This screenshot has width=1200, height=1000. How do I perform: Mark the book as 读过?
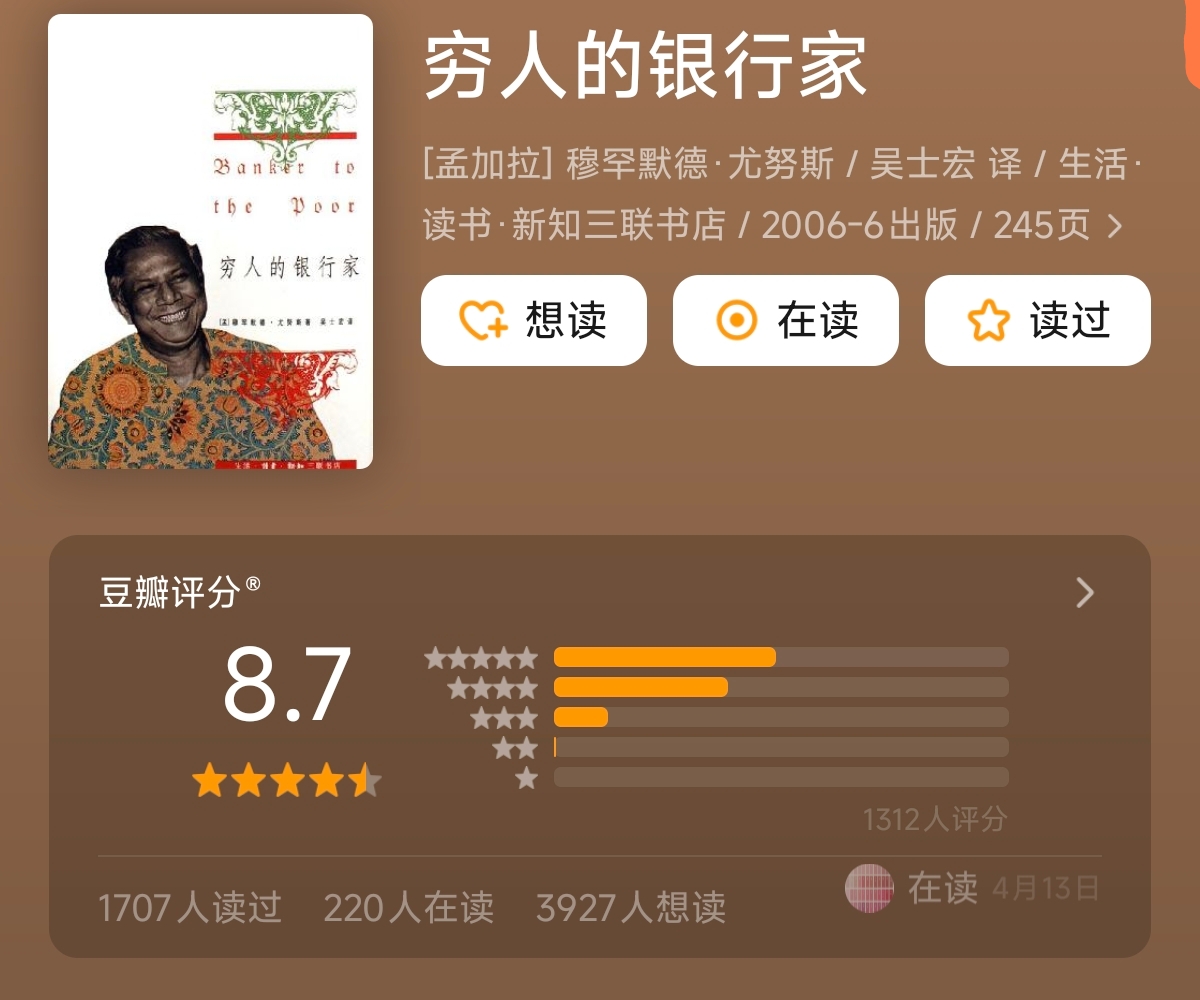[1038, 320]
